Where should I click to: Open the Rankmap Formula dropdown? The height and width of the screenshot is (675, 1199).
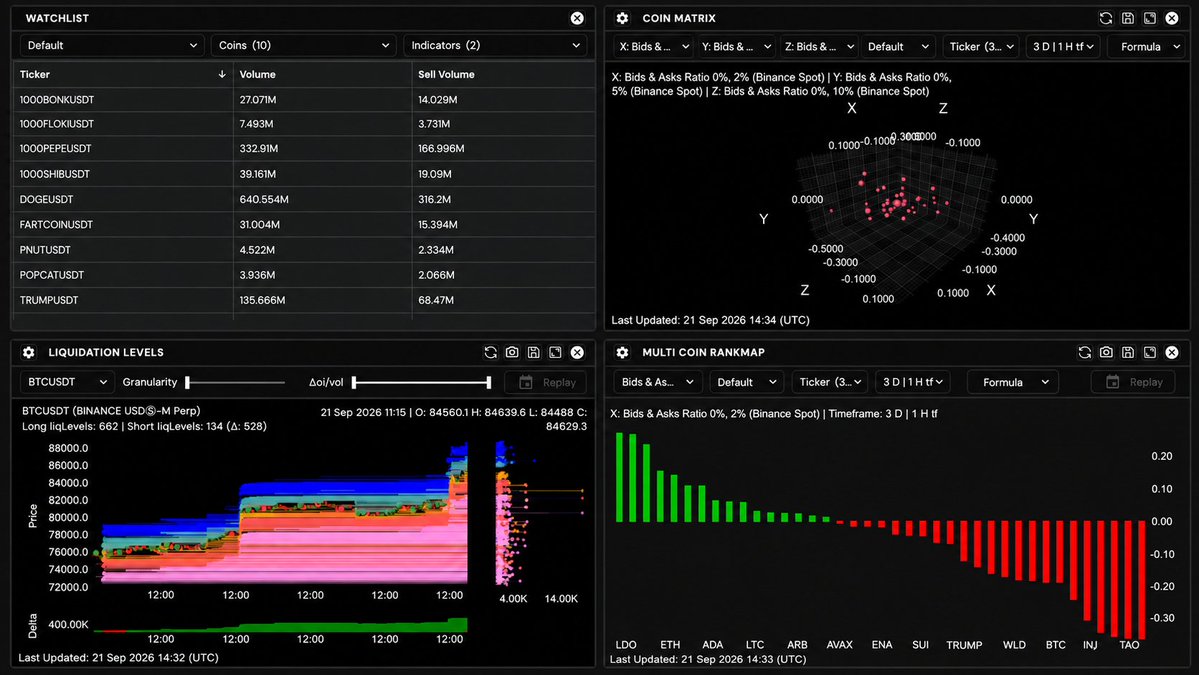(x=1012, y=382)
